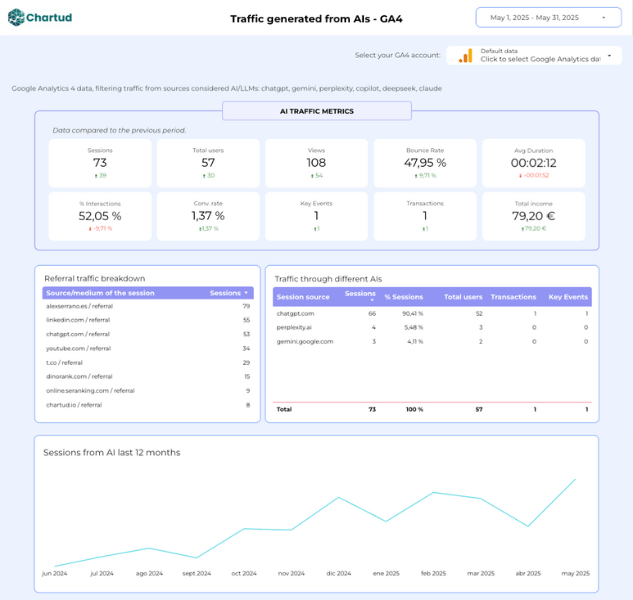The height and width of the screenshot is (600, 633).
Task: Select the AI TRAFFIC METRICS tab label
Action: (x=316, y=111)
